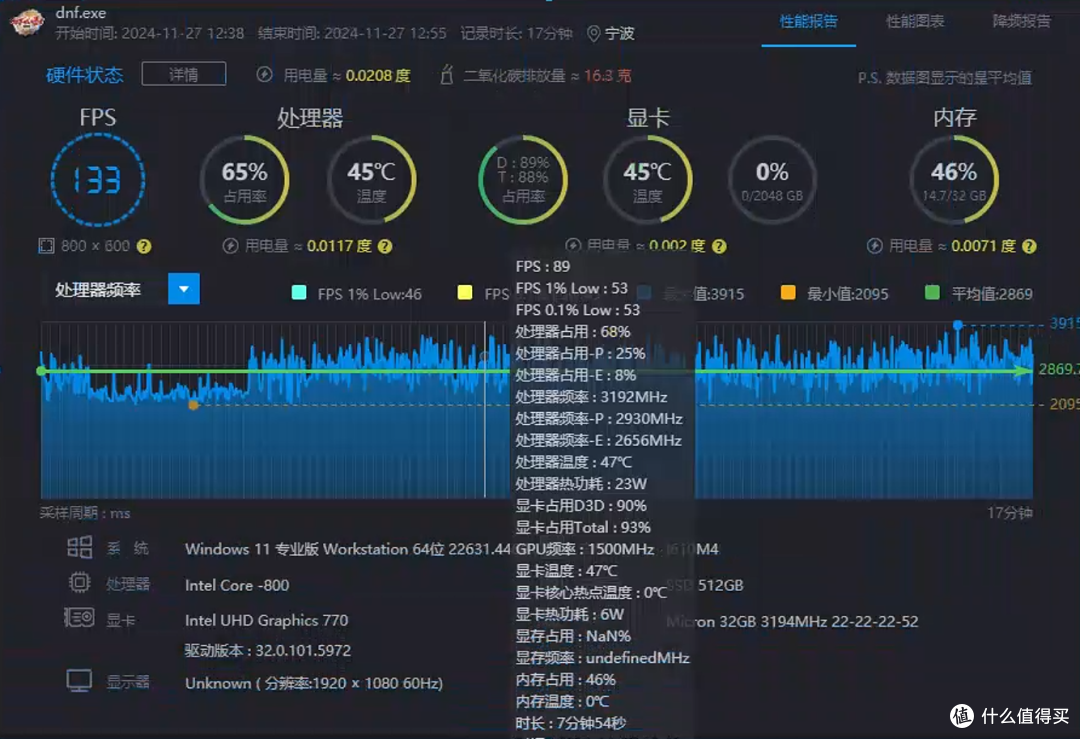Switch to the 降频报告 tab
The height and width of the screenshot is (739, 1080).
(1021, 21)
